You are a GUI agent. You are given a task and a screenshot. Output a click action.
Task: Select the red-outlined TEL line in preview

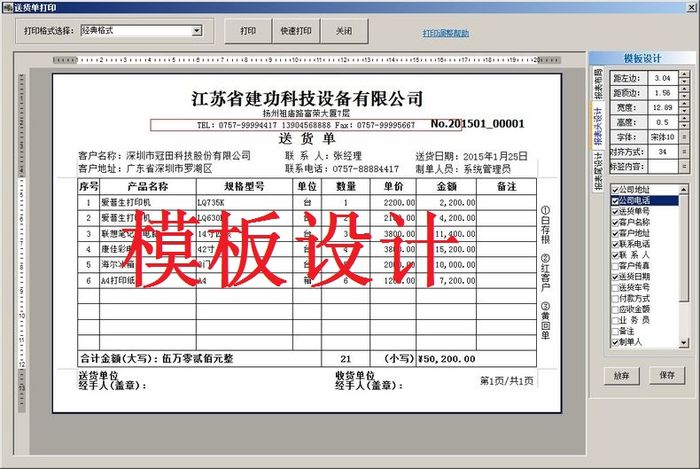286,125
